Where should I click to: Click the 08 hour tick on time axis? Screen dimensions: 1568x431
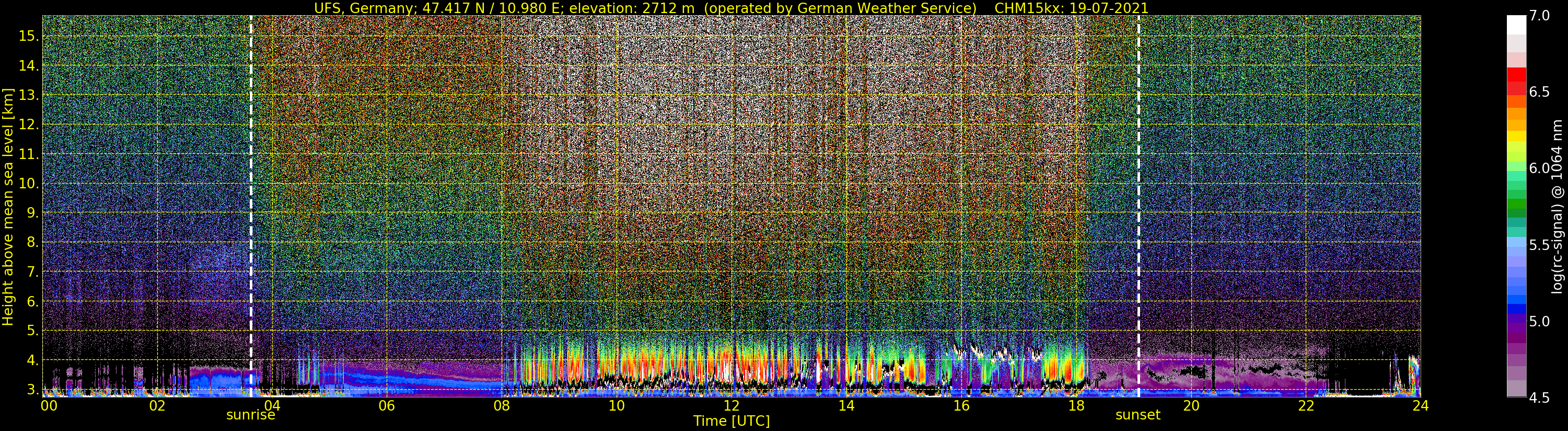pyautogui.click(x=502, y=405)
